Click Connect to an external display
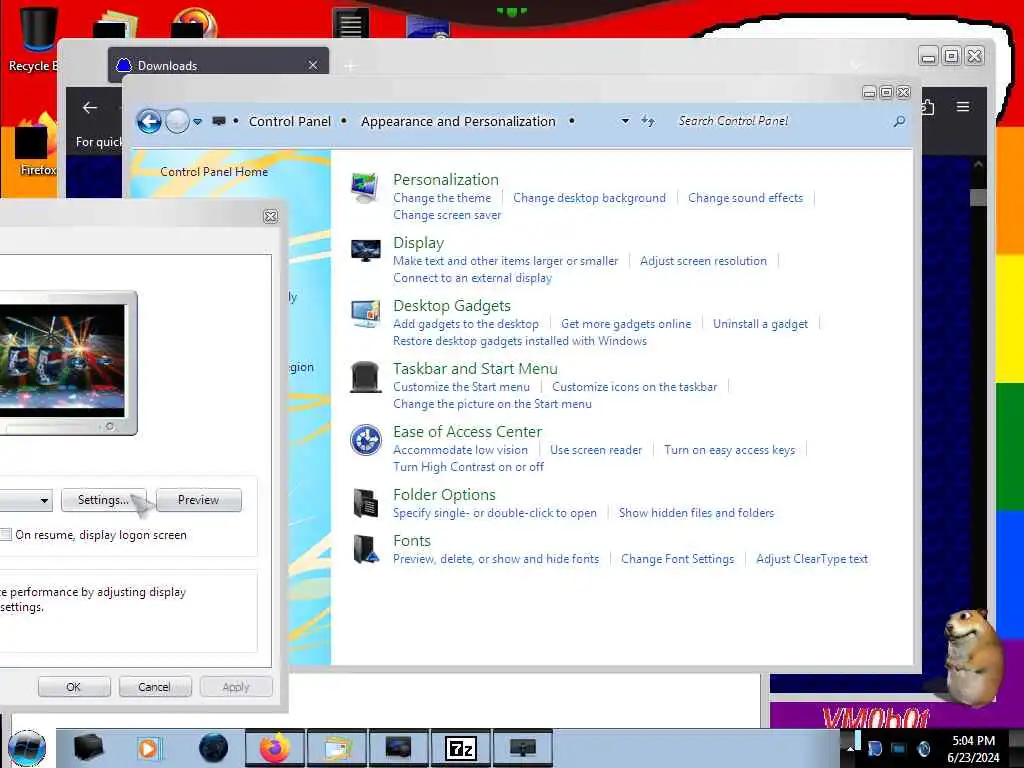This screenshot has width=1024, height=768. (472, 278)
